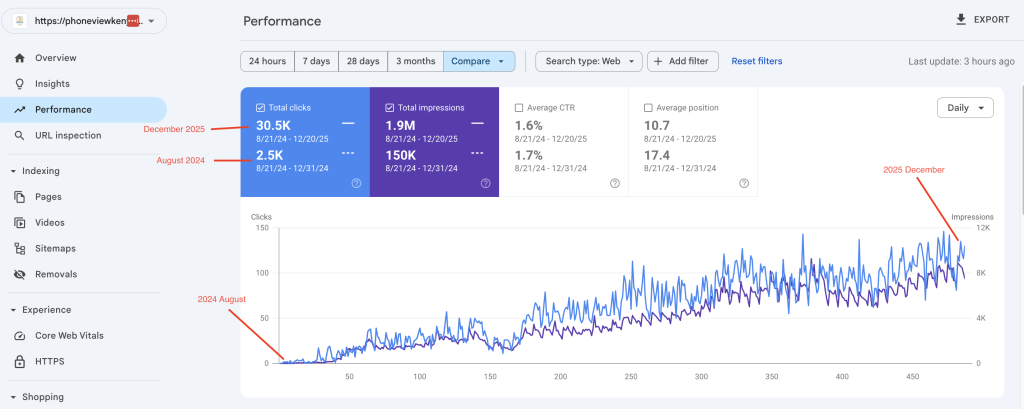Click the Sitemaps icon in sidebar
Image resolution: width=1024 pixels, height=409 pixels.
(19, 248)
